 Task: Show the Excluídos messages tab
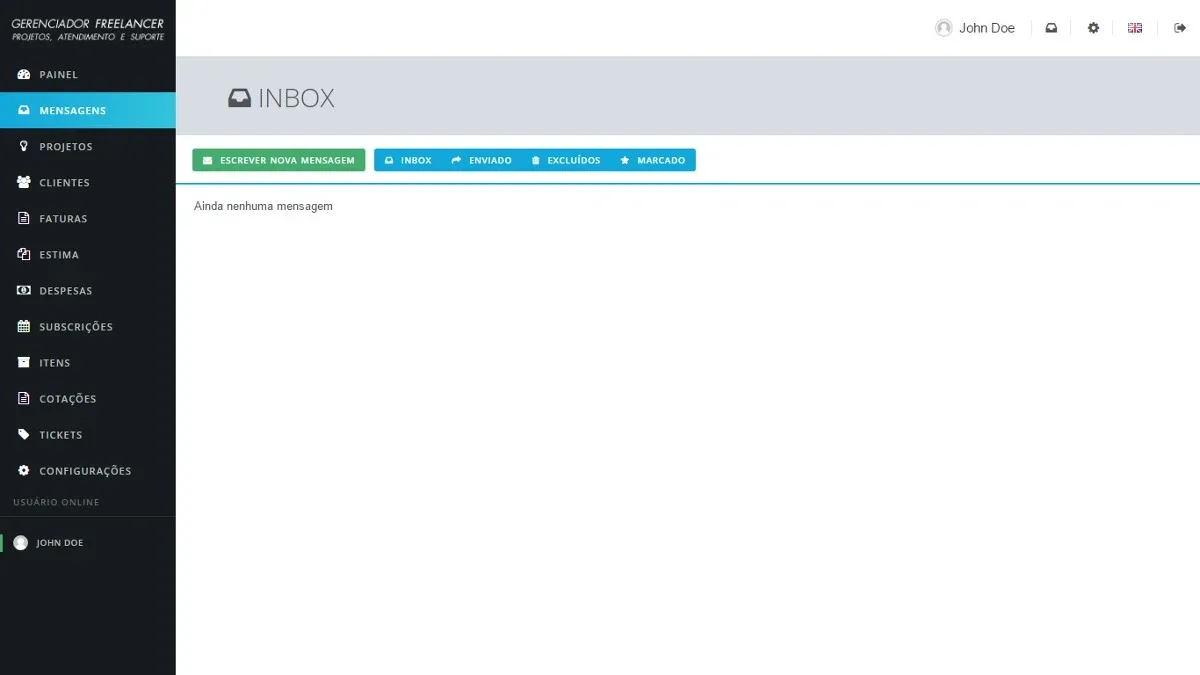click(x=566, y=160)
